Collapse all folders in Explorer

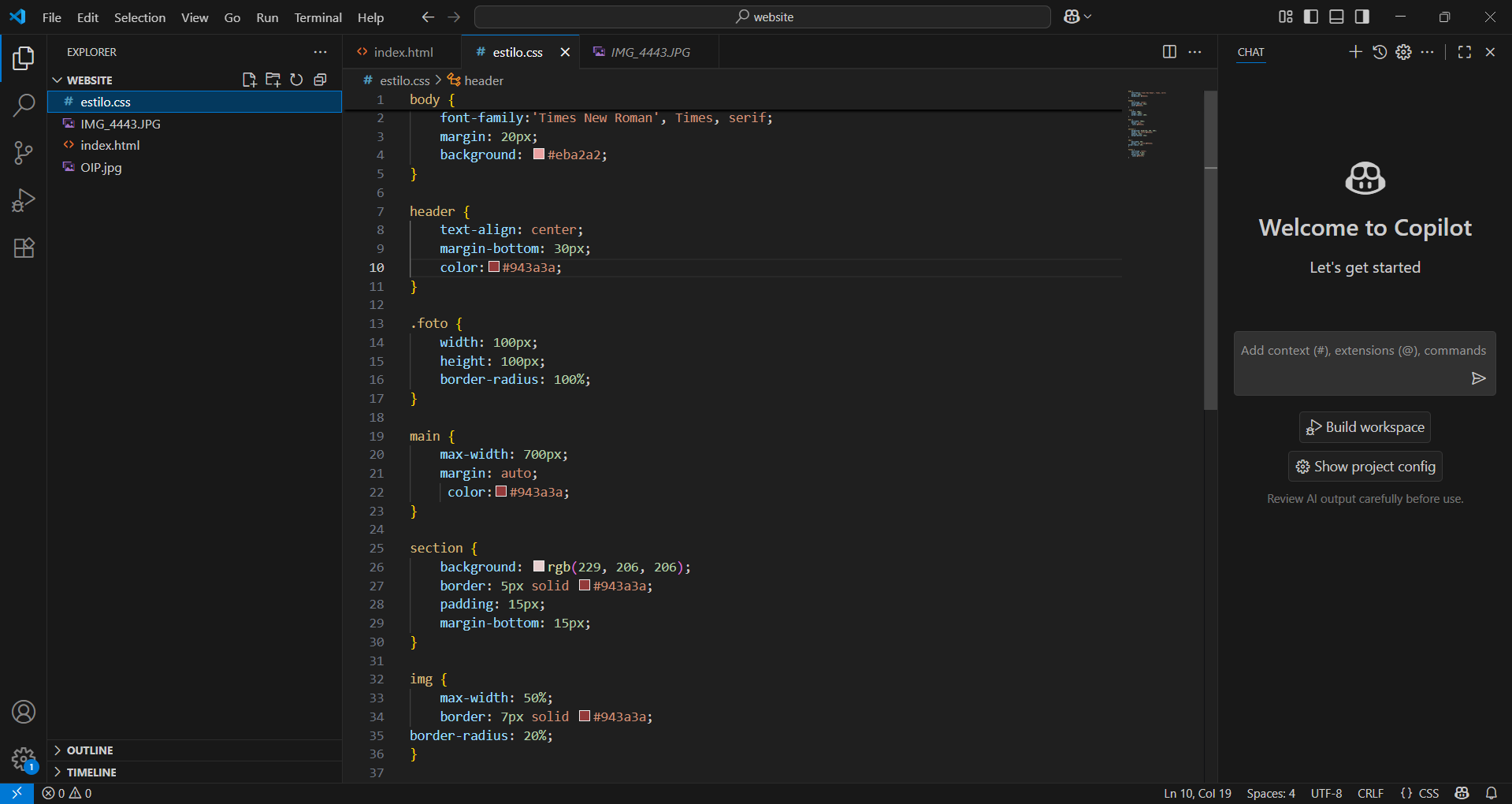click(x=320, y=80)
